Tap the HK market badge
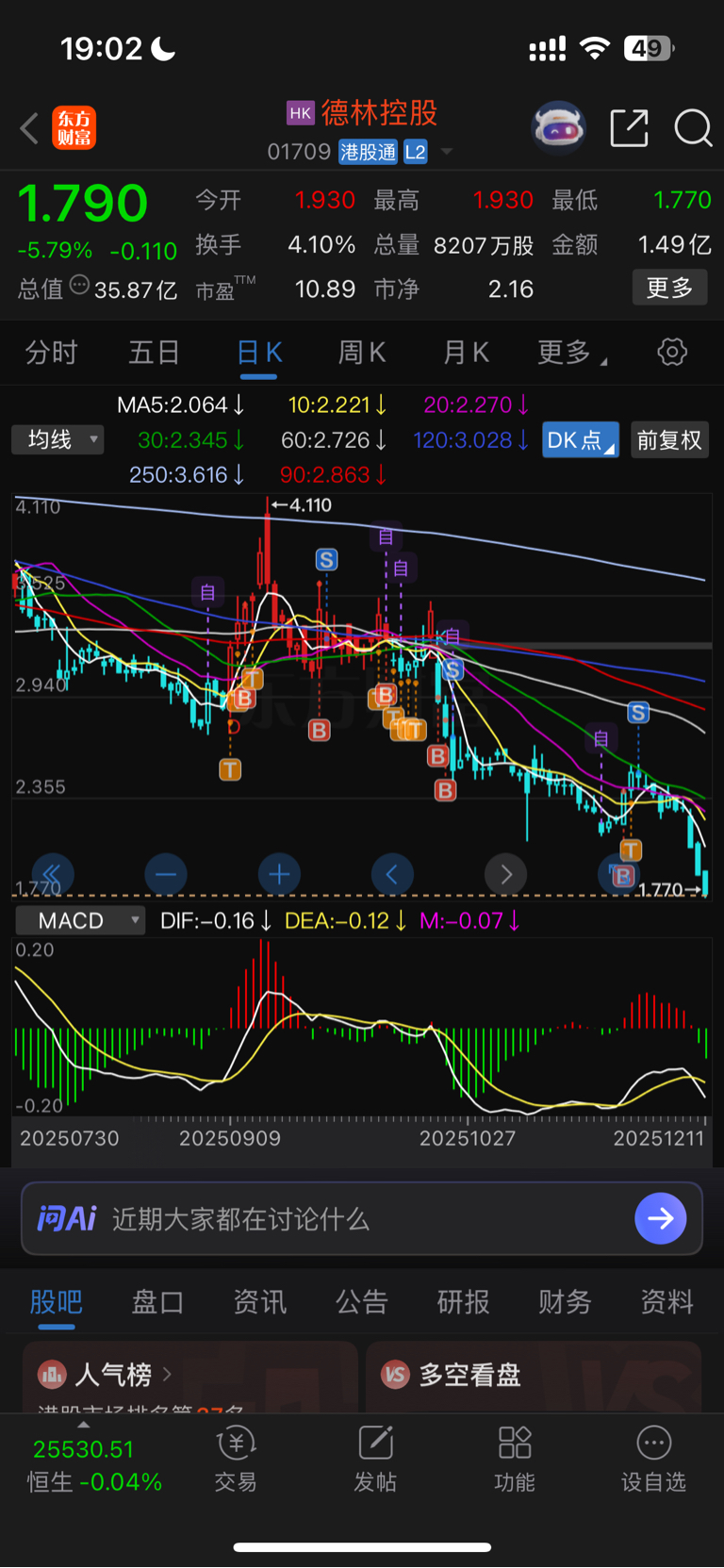The height and width of the screenshot is (1568, 724). point(300,113)
